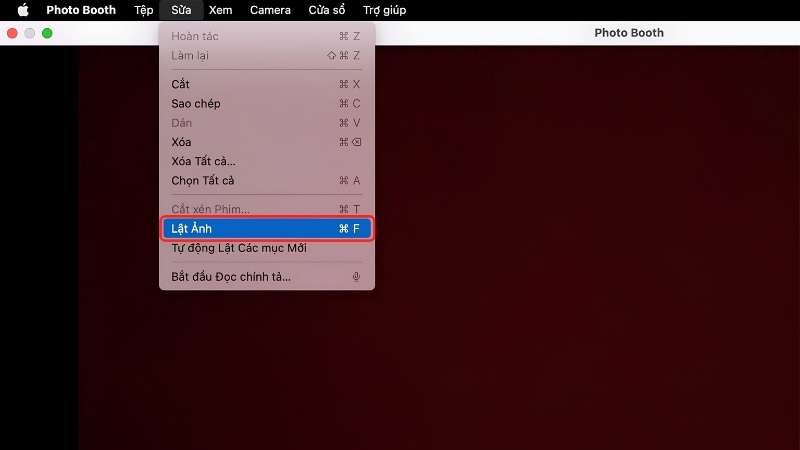The height and width of the screenshot is (450, 800).
Task: Open the Xem menu
Action: [x=220, y=10]
